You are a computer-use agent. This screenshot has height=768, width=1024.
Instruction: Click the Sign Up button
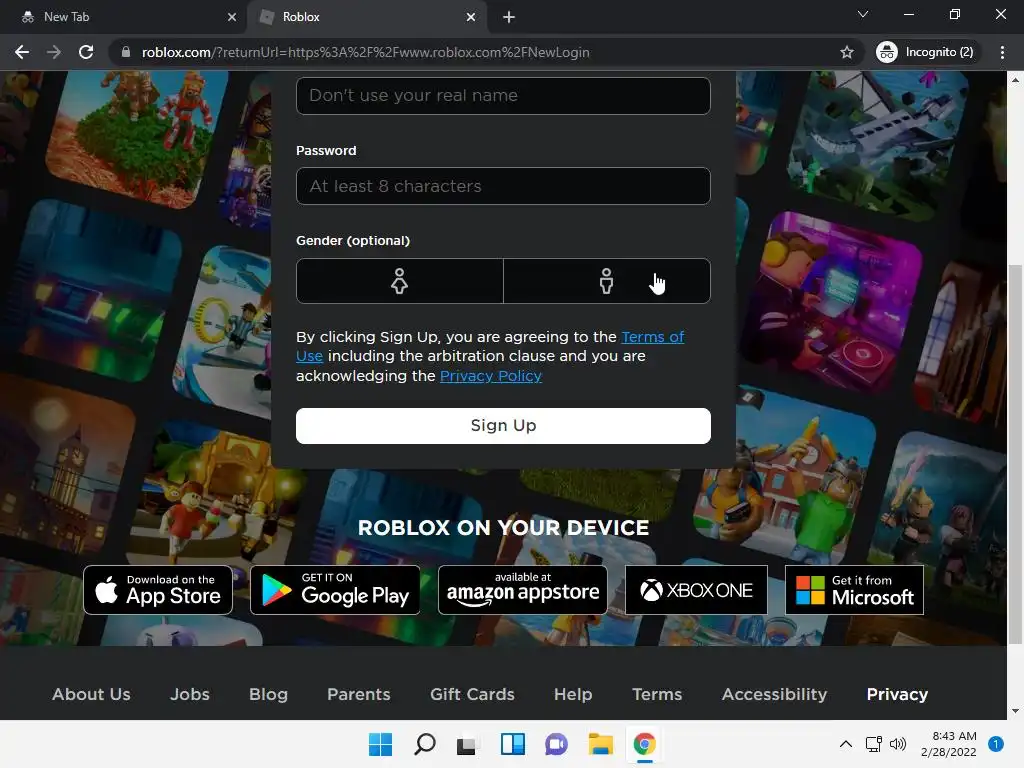[503, 426]
